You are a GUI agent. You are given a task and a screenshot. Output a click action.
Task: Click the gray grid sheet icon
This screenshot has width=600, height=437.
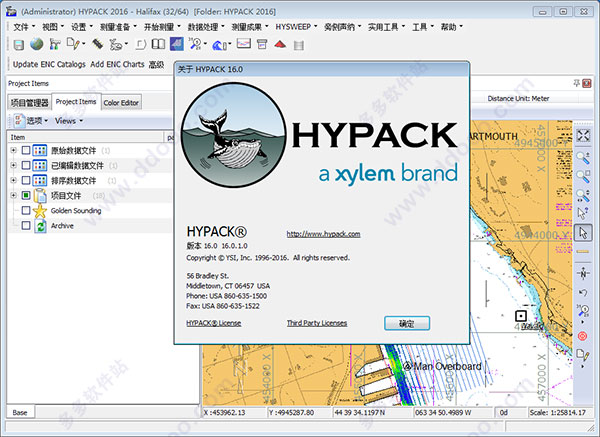299,46
